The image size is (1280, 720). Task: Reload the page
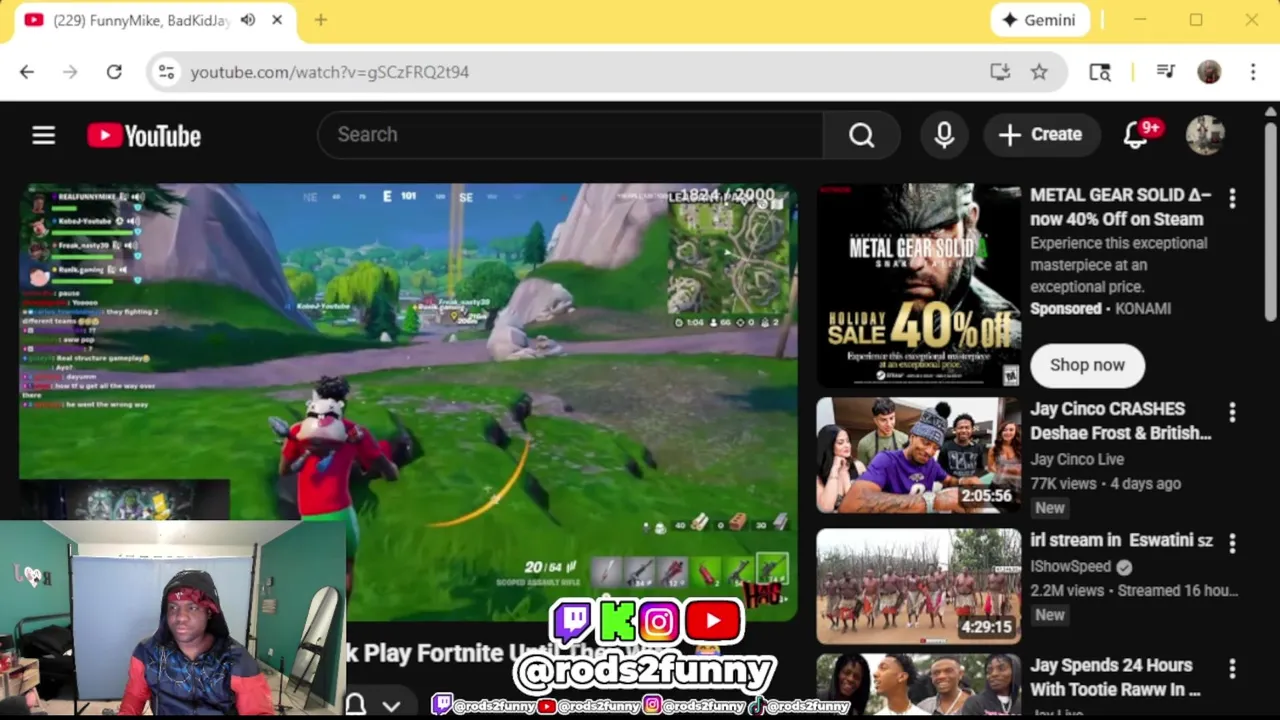pyautogui.click(x=114, y=72)
